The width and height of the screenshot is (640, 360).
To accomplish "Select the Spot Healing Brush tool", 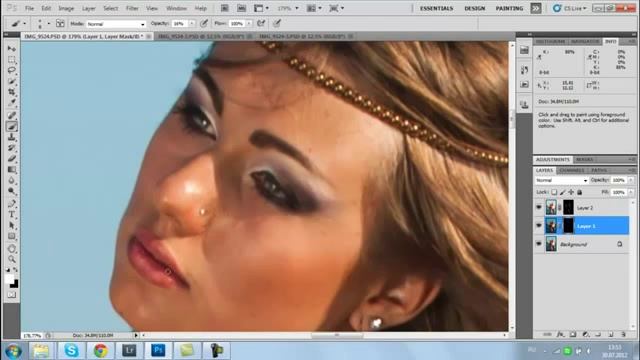I will click(x=11, y=116).
